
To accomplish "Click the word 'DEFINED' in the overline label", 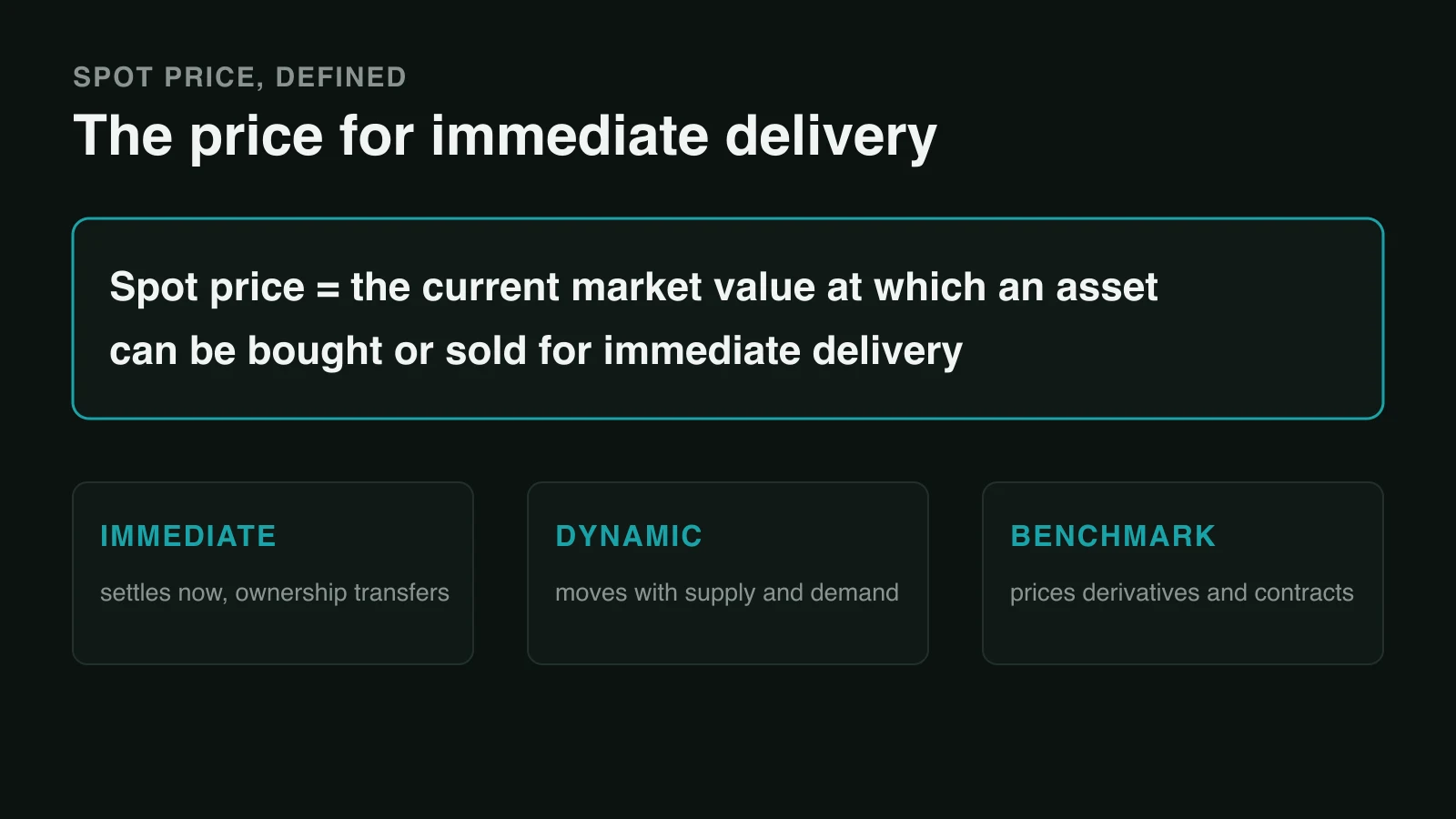I will (341, 77).
